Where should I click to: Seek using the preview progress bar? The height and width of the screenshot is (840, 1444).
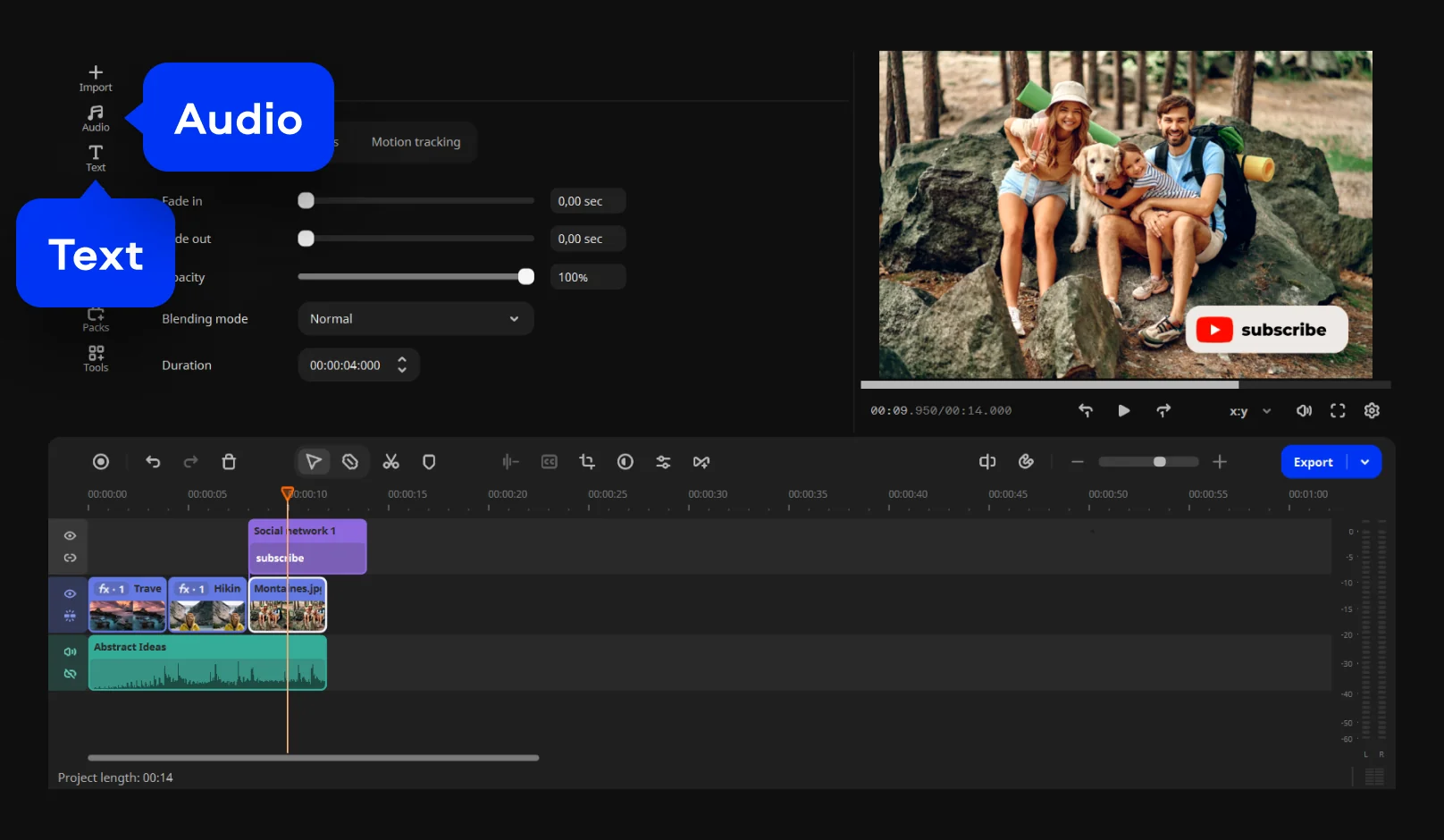[x=1126, y=385]
